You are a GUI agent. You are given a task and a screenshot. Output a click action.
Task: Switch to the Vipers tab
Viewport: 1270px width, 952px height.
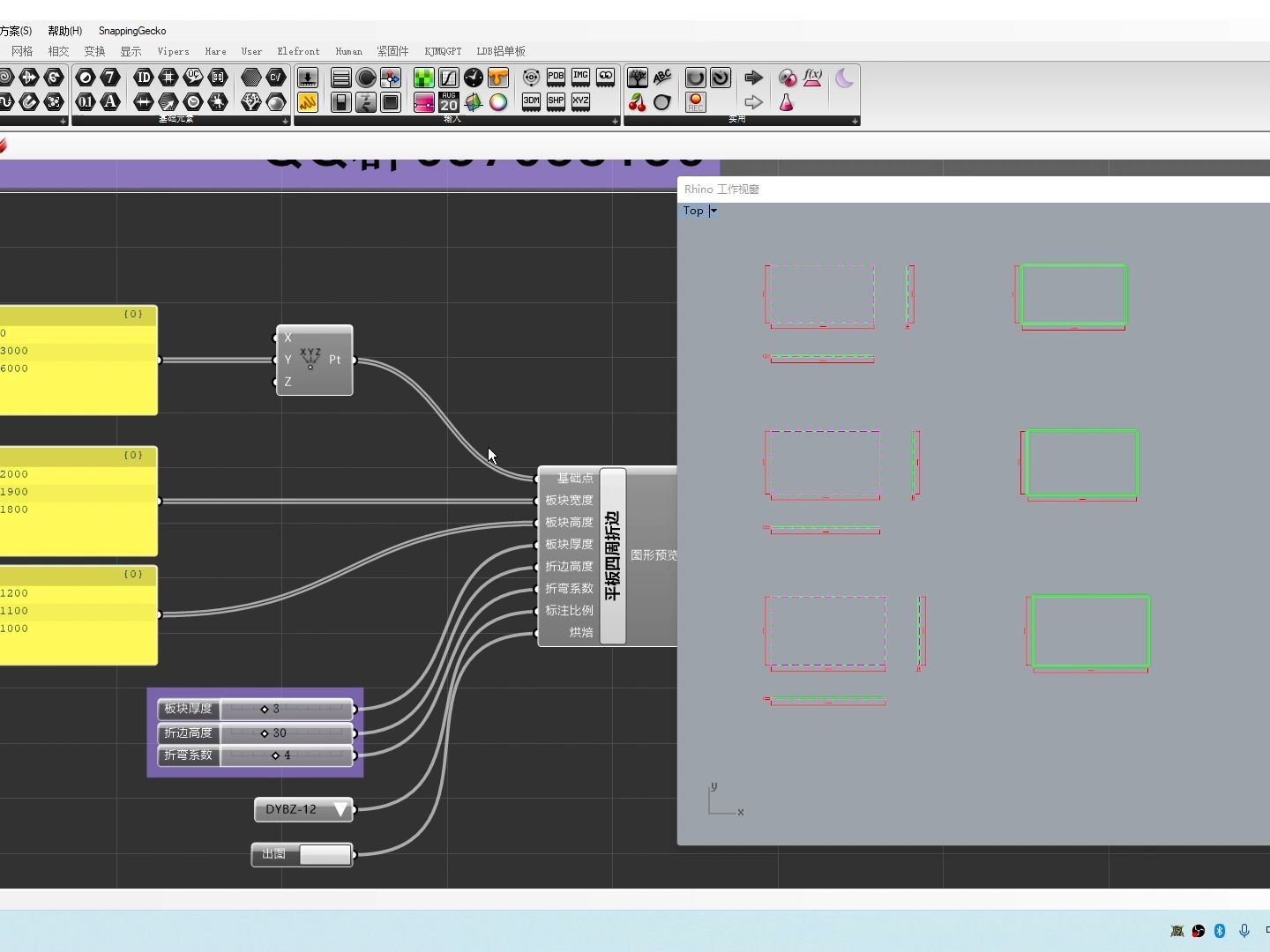[x=173, y=51]
